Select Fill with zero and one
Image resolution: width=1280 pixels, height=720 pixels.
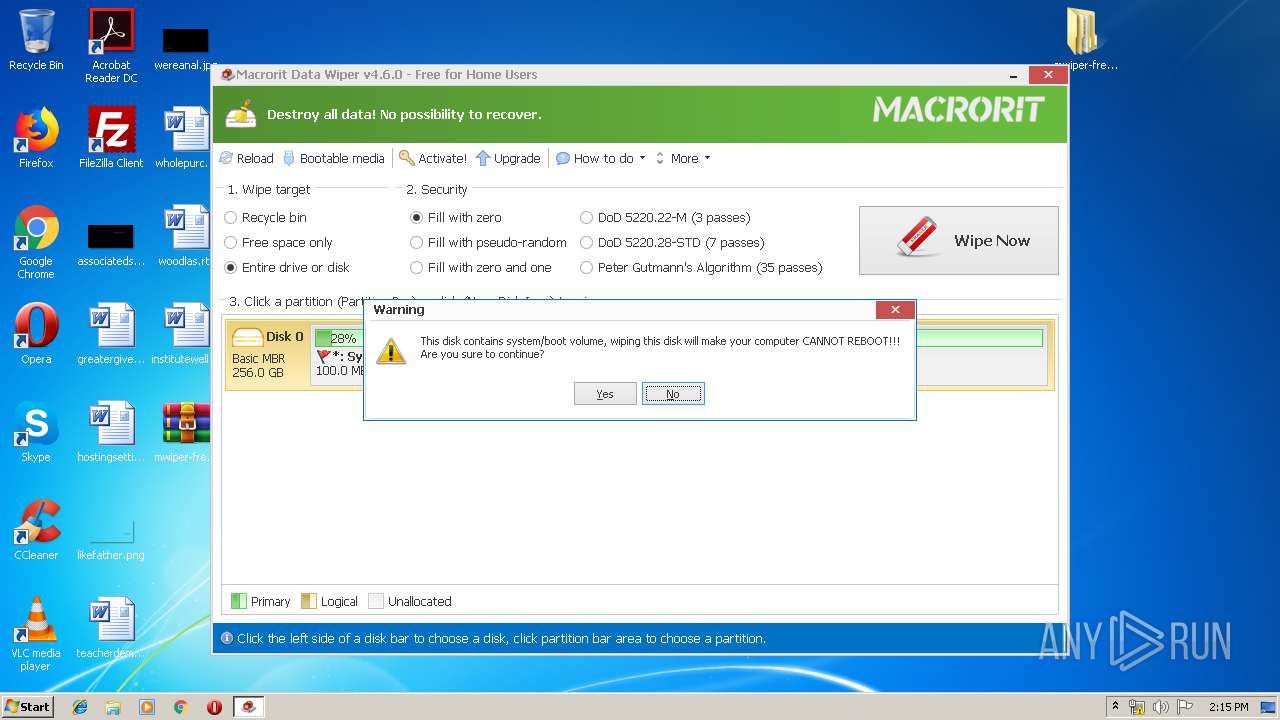[481, 267]
